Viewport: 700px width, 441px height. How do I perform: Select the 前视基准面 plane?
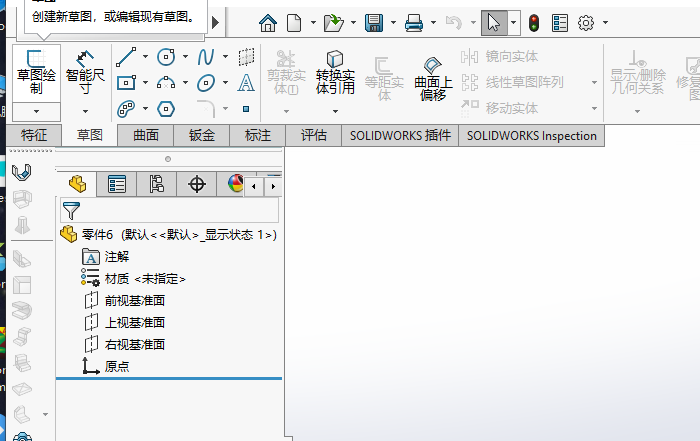tap(125, 300)
